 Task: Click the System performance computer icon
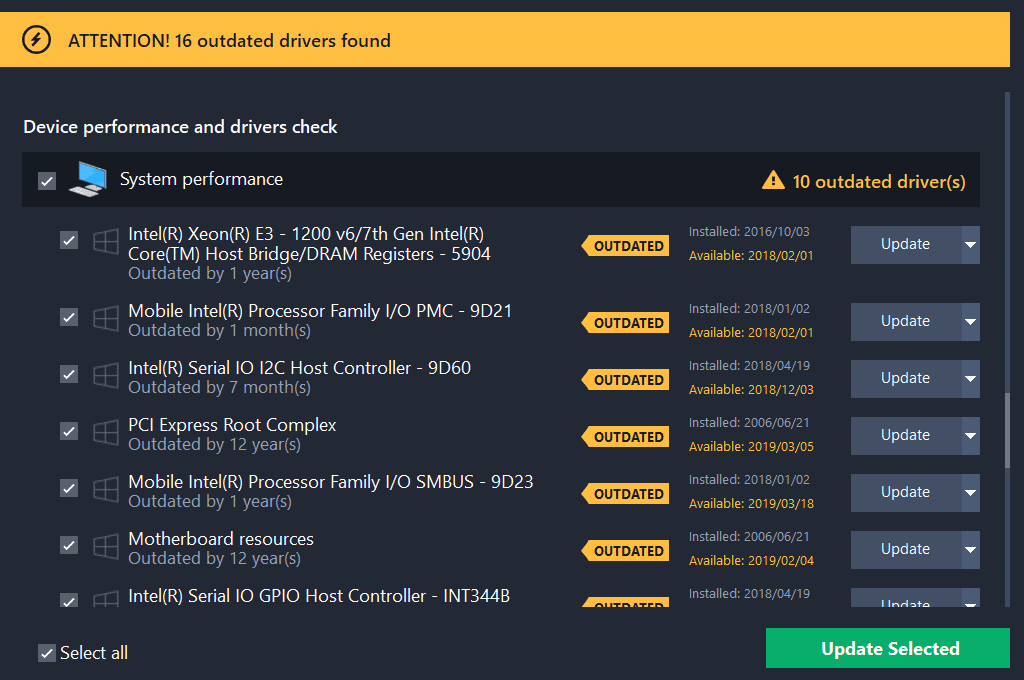click(87, 179)
